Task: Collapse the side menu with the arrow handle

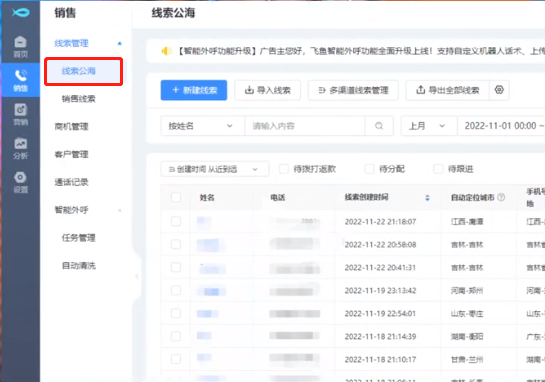Action: [x=137, y=276]
